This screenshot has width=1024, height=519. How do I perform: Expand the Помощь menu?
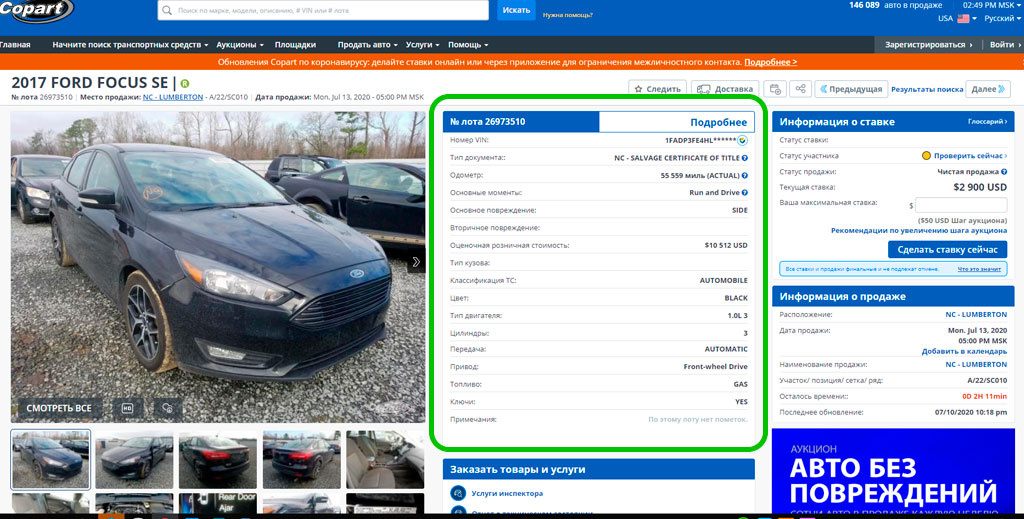468,45
